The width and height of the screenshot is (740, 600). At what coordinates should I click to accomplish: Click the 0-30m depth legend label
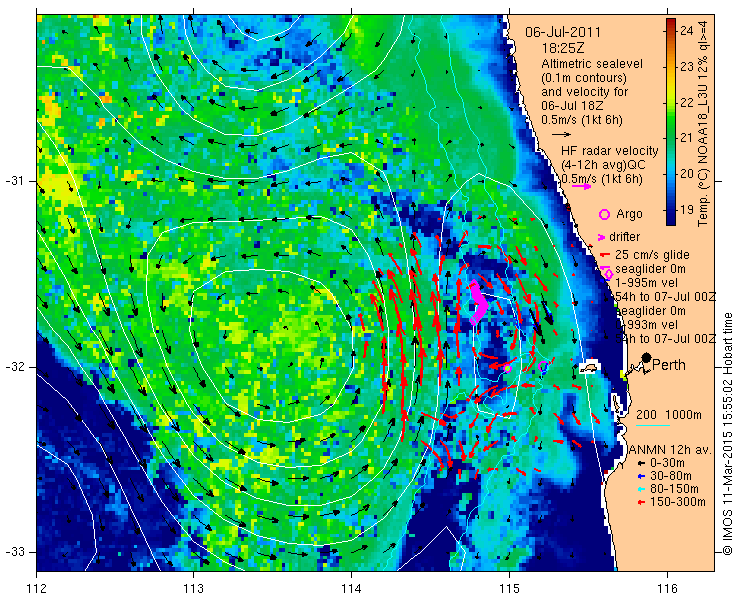667,464
